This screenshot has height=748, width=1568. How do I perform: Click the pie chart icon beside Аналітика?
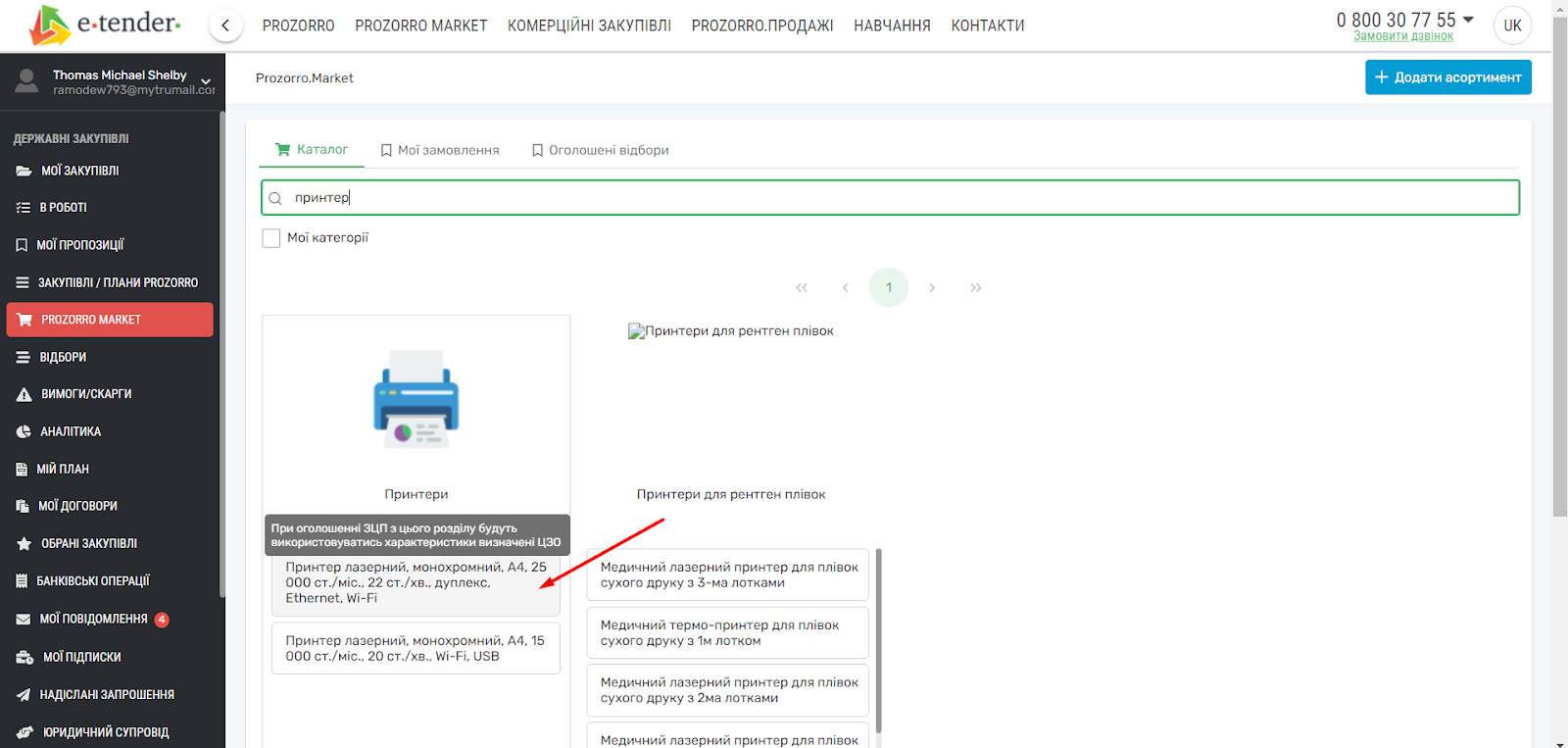click(24, 431)
